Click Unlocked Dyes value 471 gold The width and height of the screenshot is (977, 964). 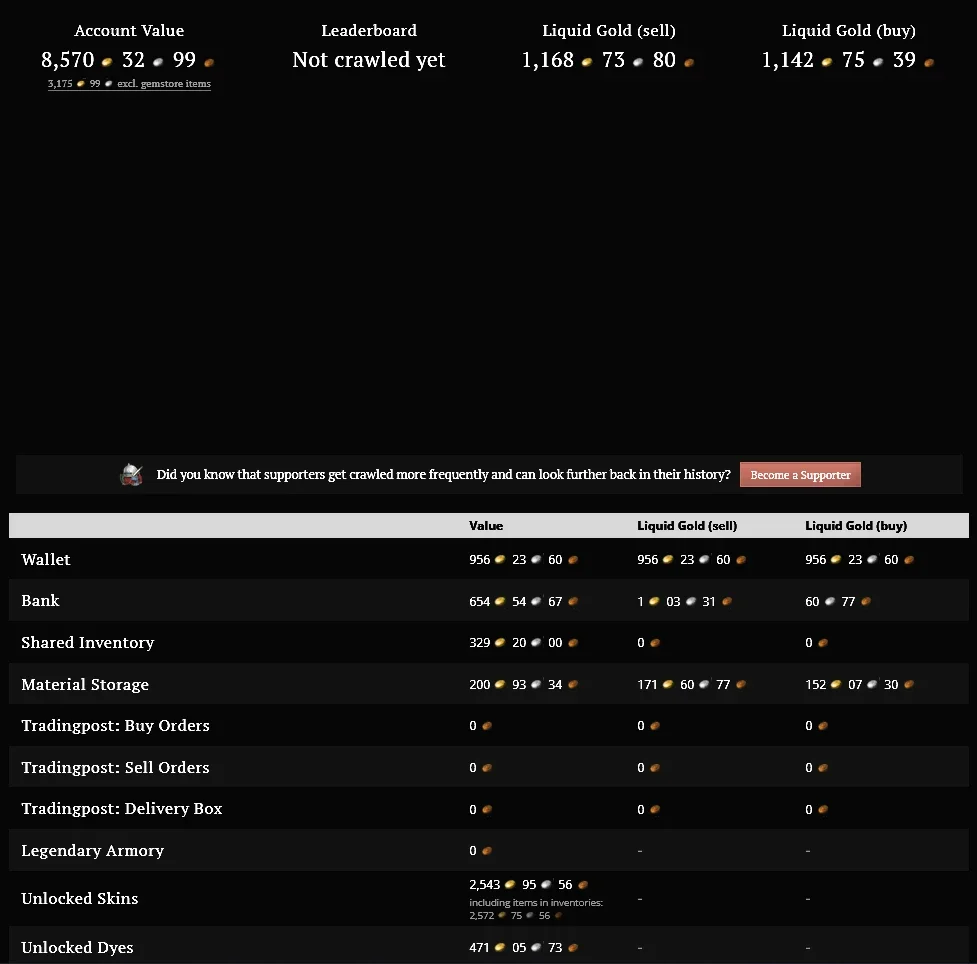tap(523, 947)
